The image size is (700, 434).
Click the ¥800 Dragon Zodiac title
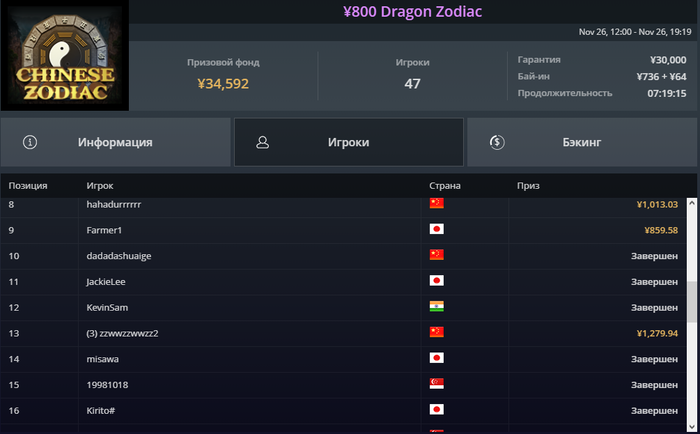[412, 12]
